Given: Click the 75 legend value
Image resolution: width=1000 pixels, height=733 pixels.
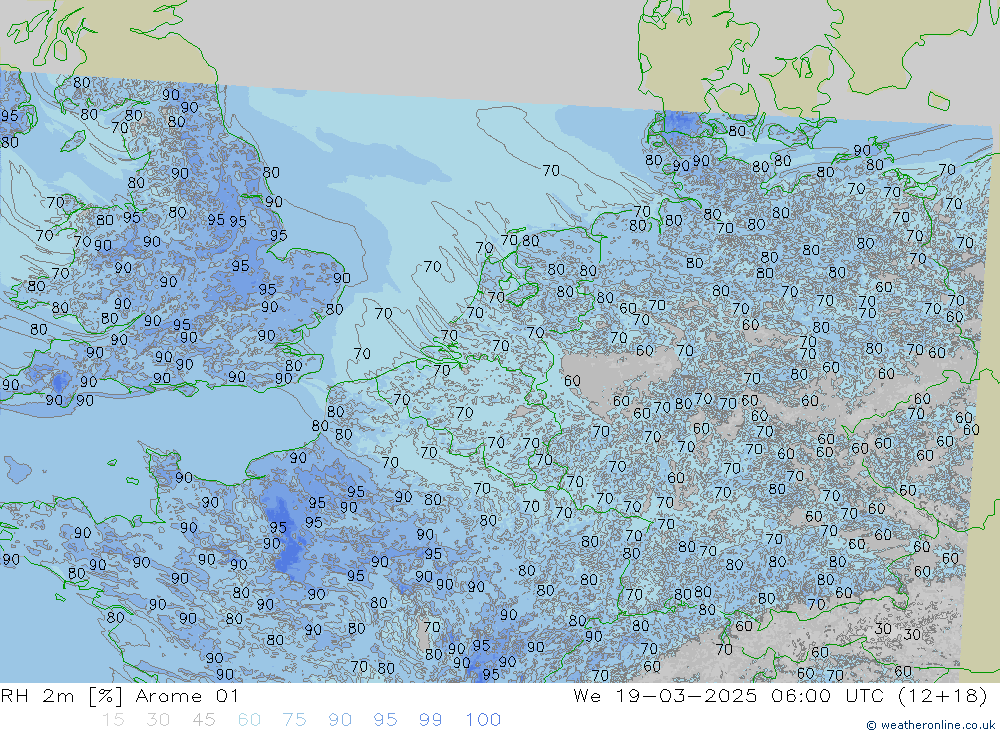Looking at the screenshot, I should (x=294, y=720).
